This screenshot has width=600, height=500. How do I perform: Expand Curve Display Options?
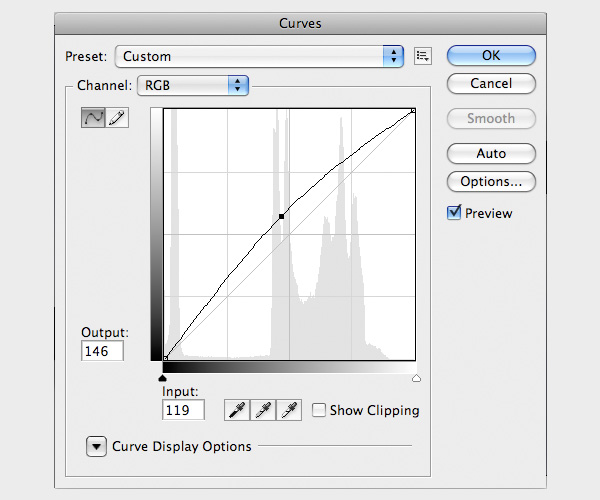pos(96,446)
